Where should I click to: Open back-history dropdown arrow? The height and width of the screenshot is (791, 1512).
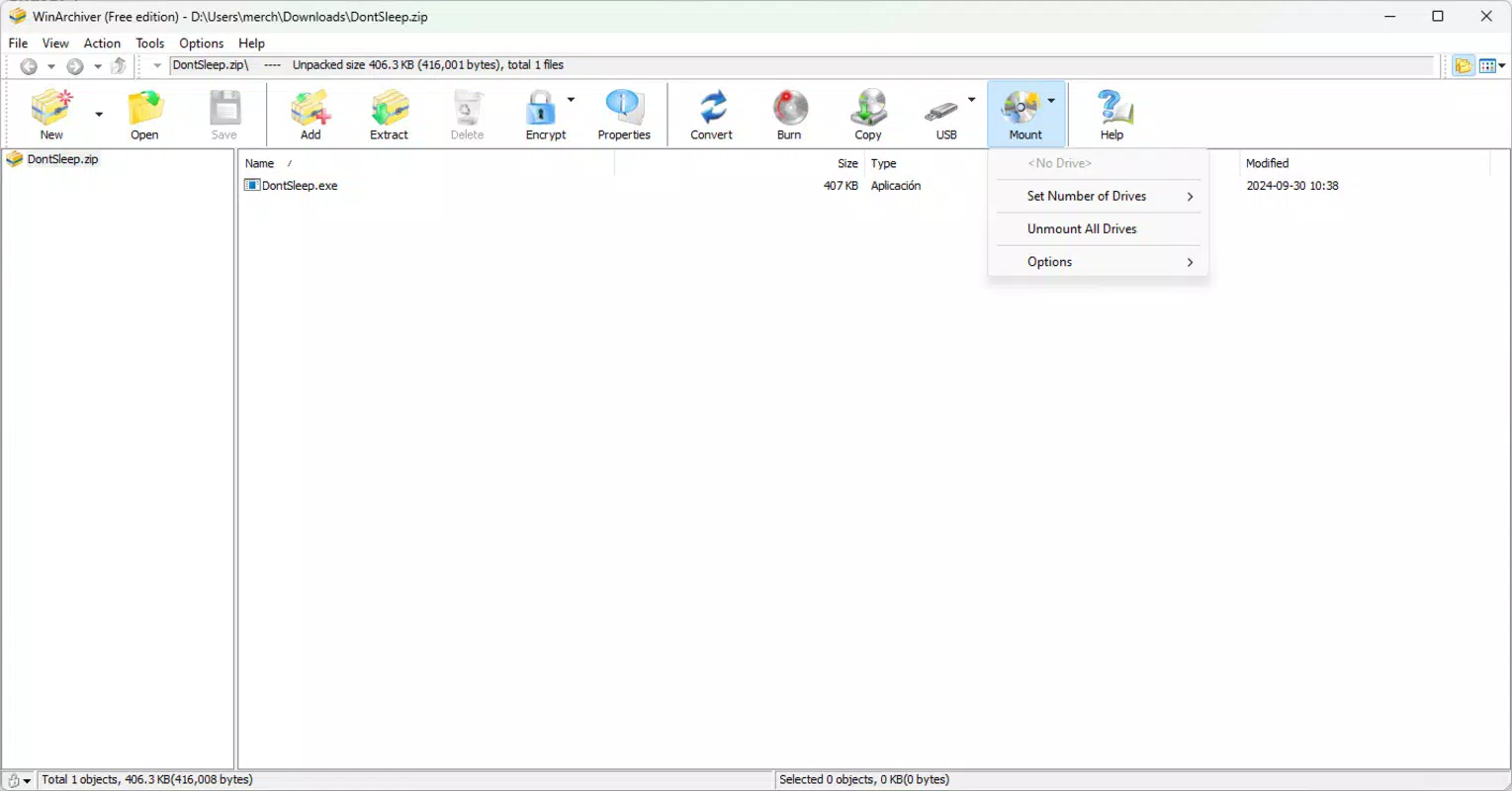[x=51, y=66]
